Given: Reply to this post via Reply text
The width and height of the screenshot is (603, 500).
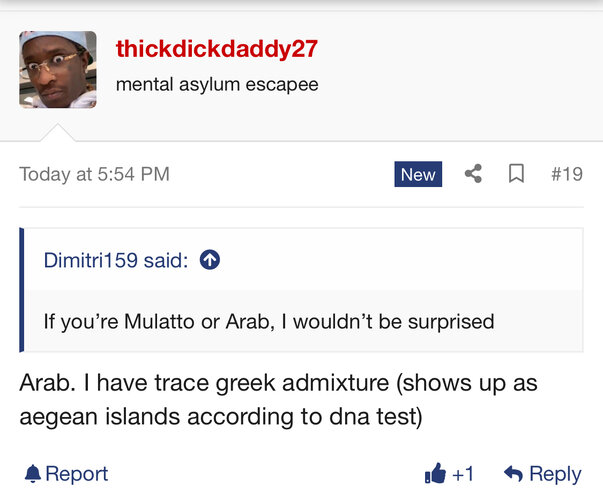Looking at the screenshot, I should tap(555, 475).
